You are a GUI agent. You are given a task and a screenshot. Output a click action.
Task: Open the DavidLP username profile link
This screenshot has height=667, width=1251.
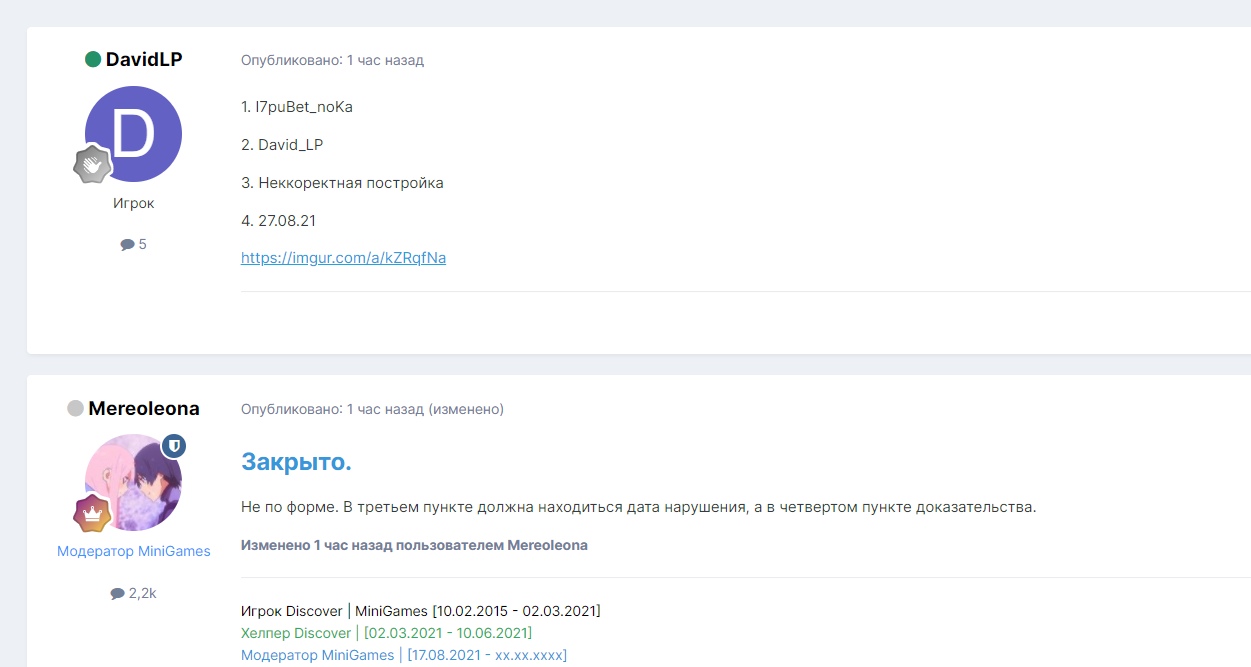(x=144, y=60)
